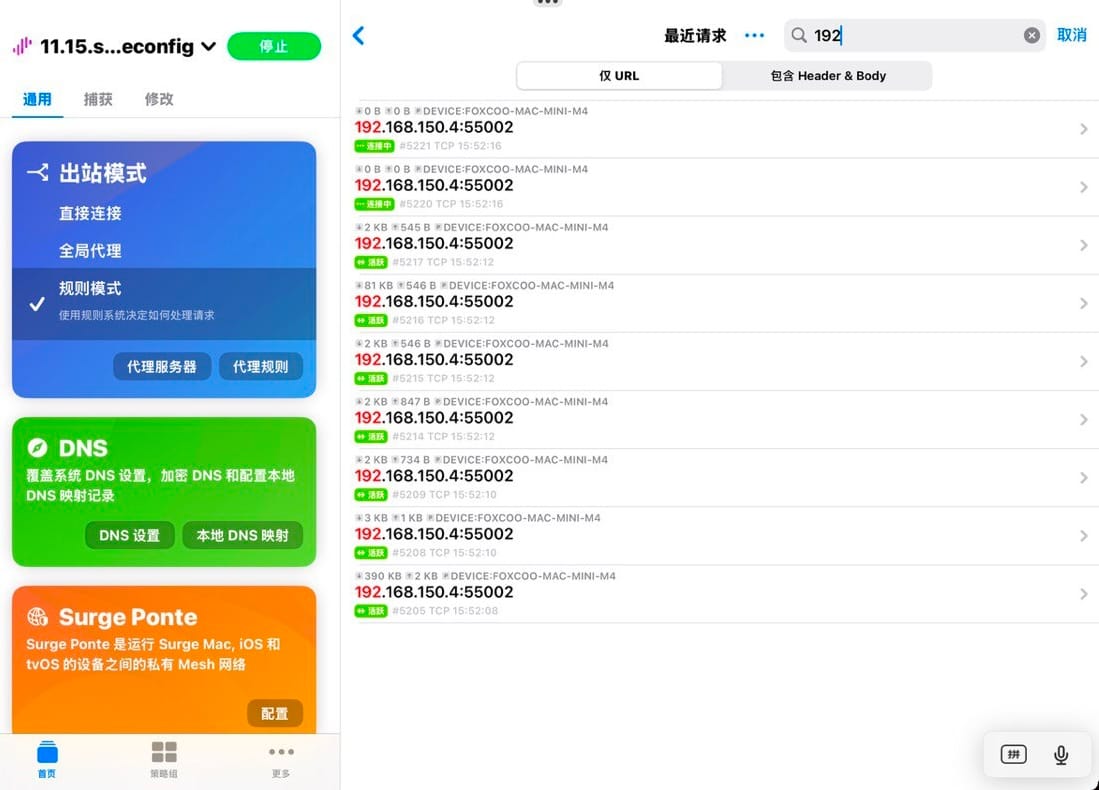Click the 连接中 status badge of #5221
This screenshot has height=790, width=1099.
pyautogui.click(x=374, y=146)
